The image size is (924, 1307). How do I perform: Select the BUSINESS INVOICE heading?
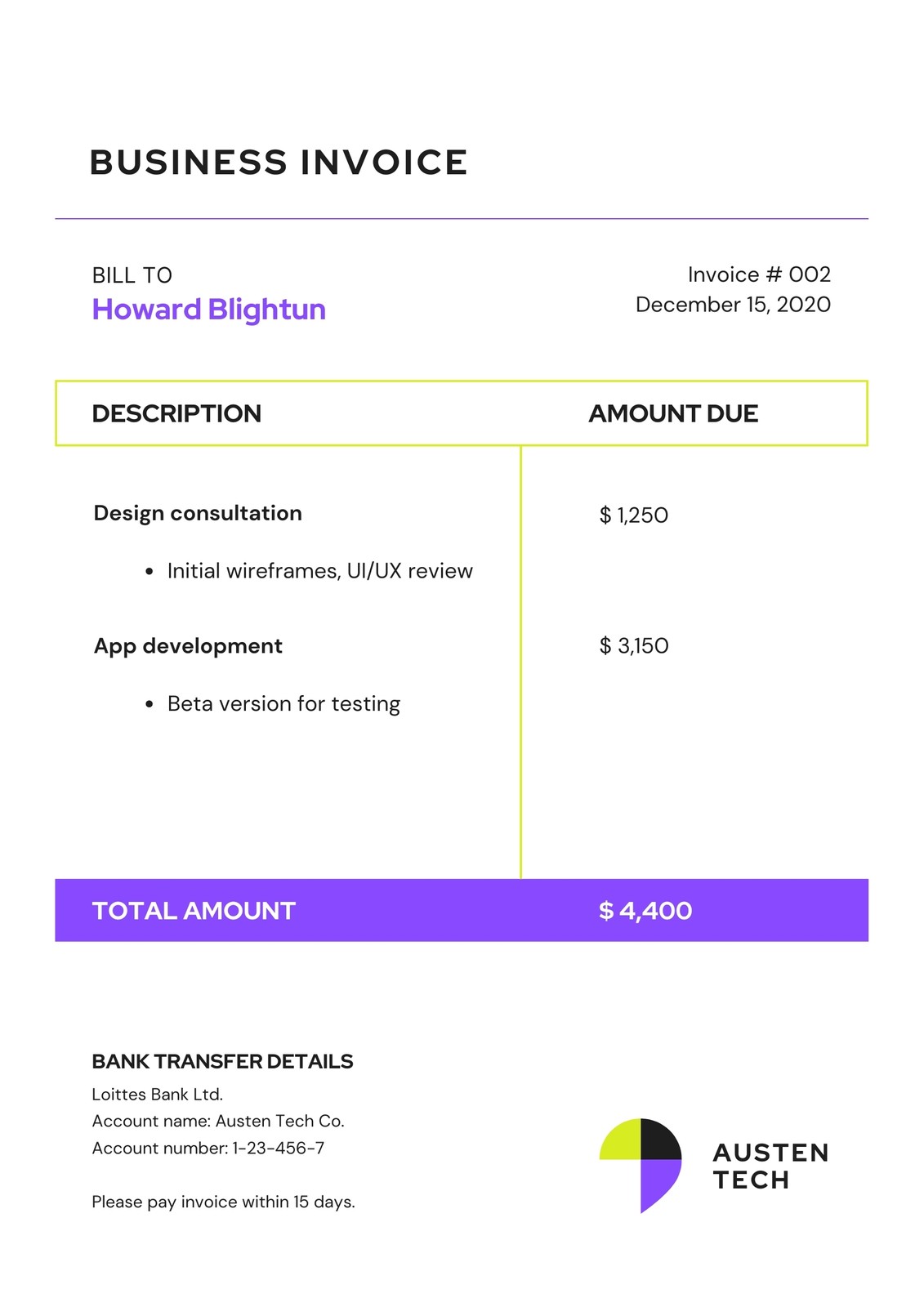pyautogui.click(x=279, y=163)
